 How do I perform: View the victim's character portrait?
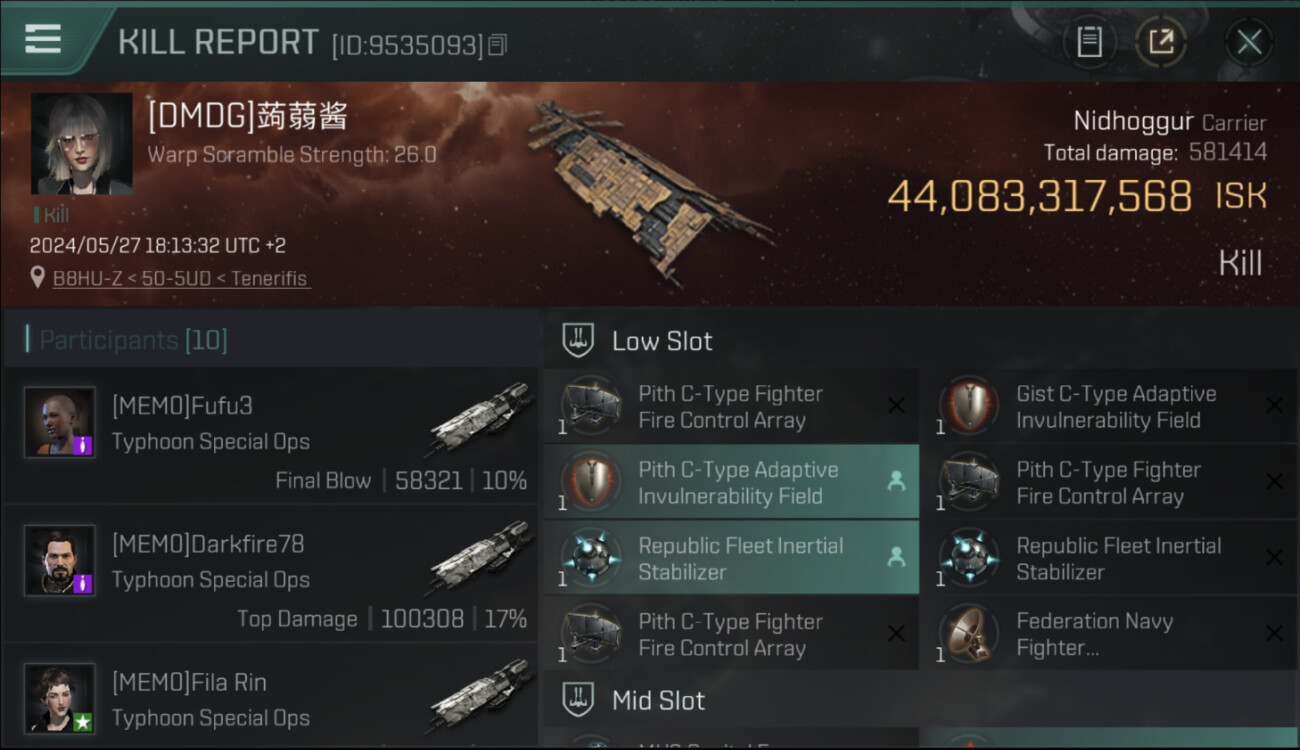click(x=82, y=144)
